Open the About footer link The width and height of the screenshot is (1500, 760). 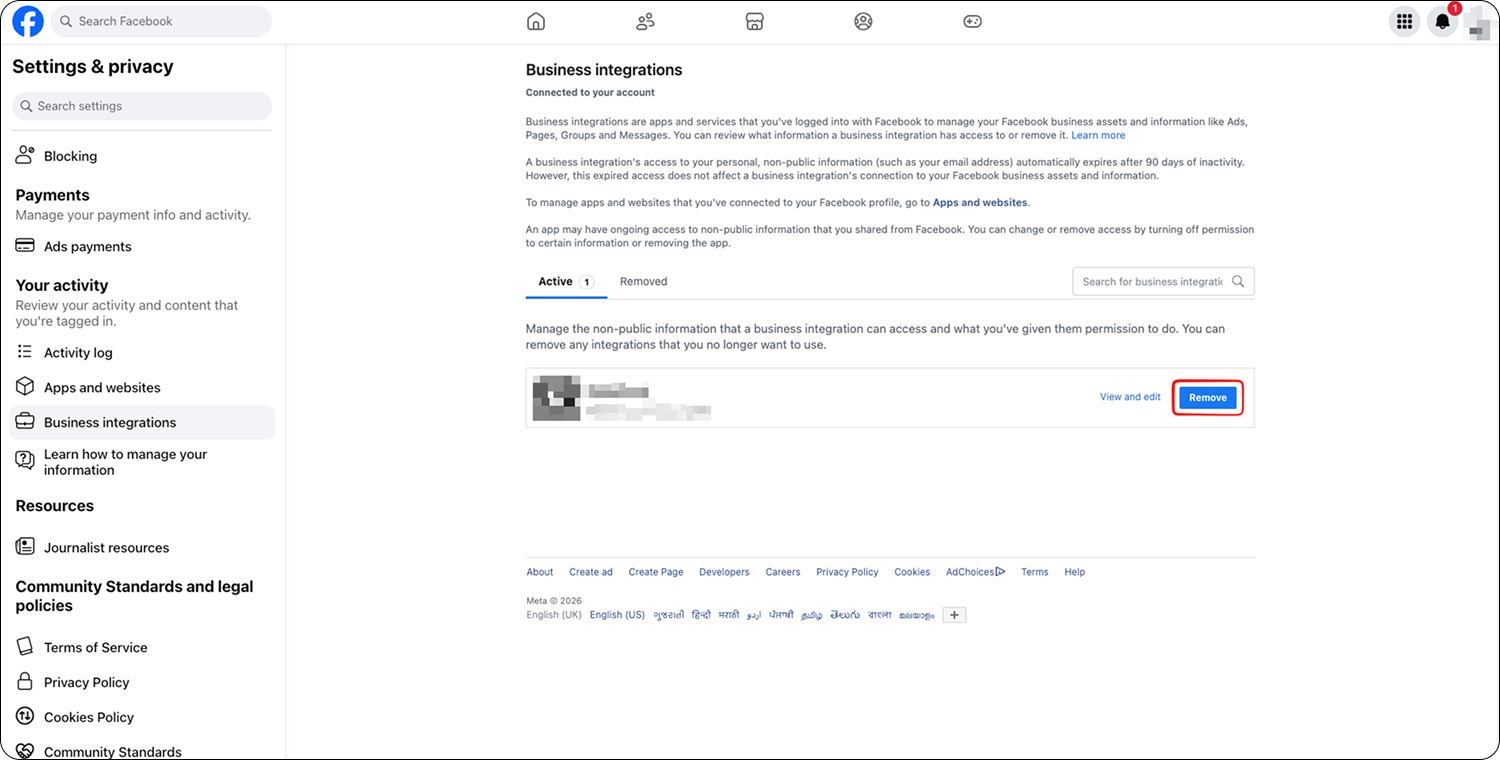[x=540, y=572]
